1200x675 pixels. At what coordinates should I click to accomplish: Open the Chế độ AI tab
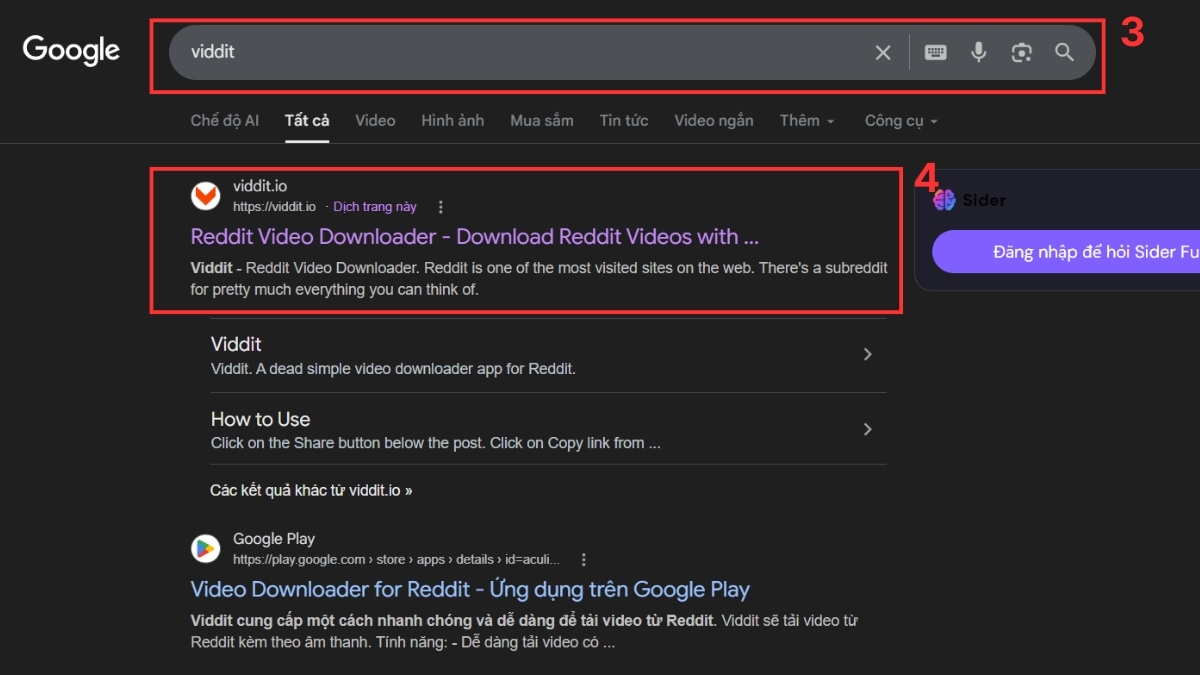click(224, 120)
